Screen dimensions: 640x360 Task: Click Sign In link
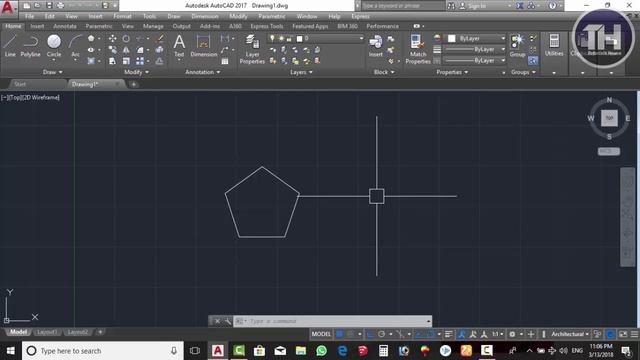[477, 6]
